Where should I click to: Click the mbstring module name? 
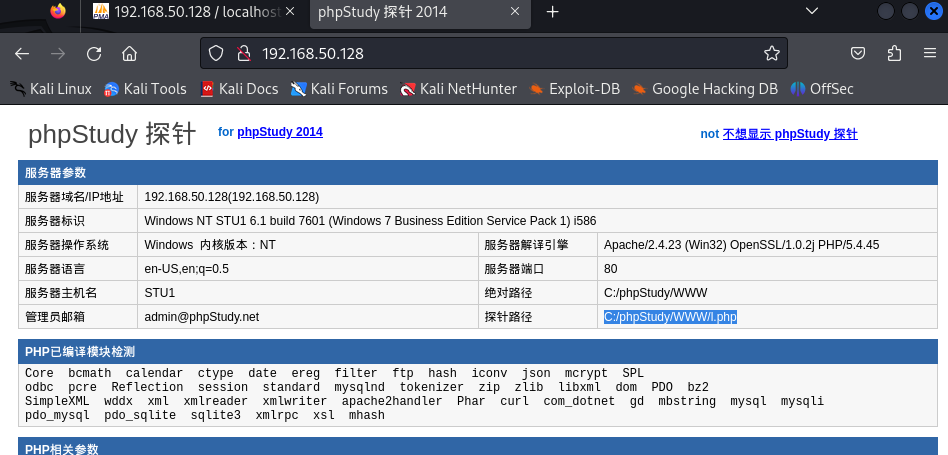(x=687, y=401)
